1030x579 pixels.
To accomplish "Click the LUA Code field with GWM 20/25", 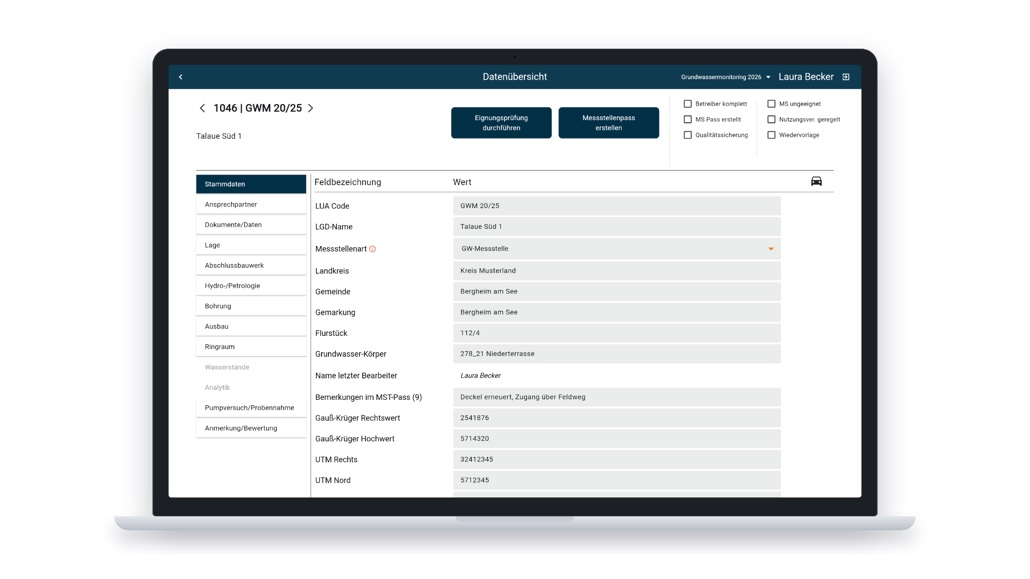I will click(617, 206).
